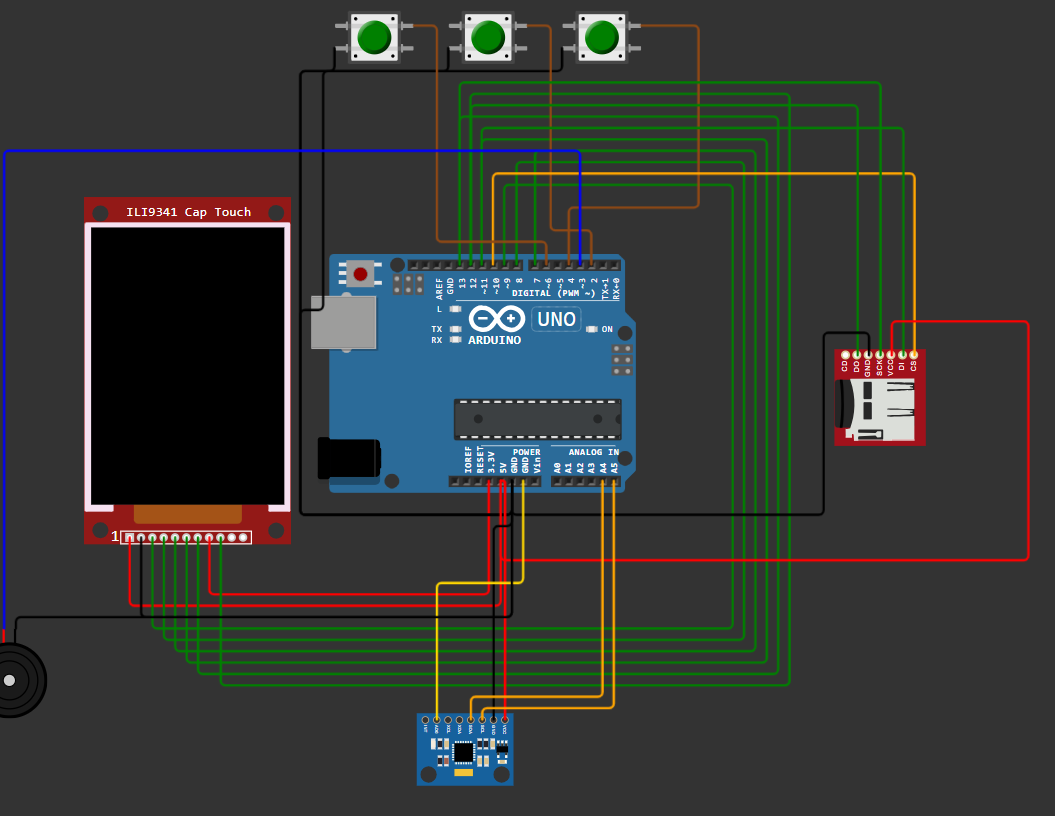Click the middle green pushbutton

488,37
